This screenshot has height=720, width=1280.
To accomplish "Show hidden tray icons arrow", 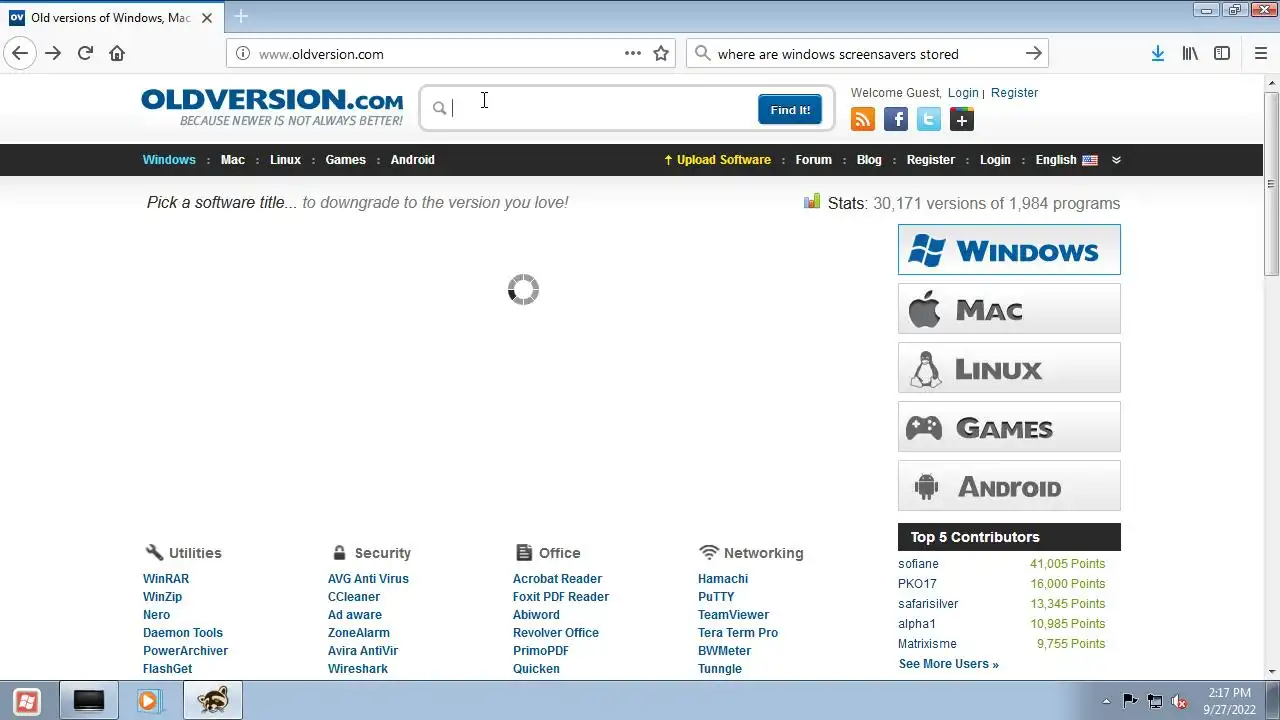I will [x=1105, y=702].
